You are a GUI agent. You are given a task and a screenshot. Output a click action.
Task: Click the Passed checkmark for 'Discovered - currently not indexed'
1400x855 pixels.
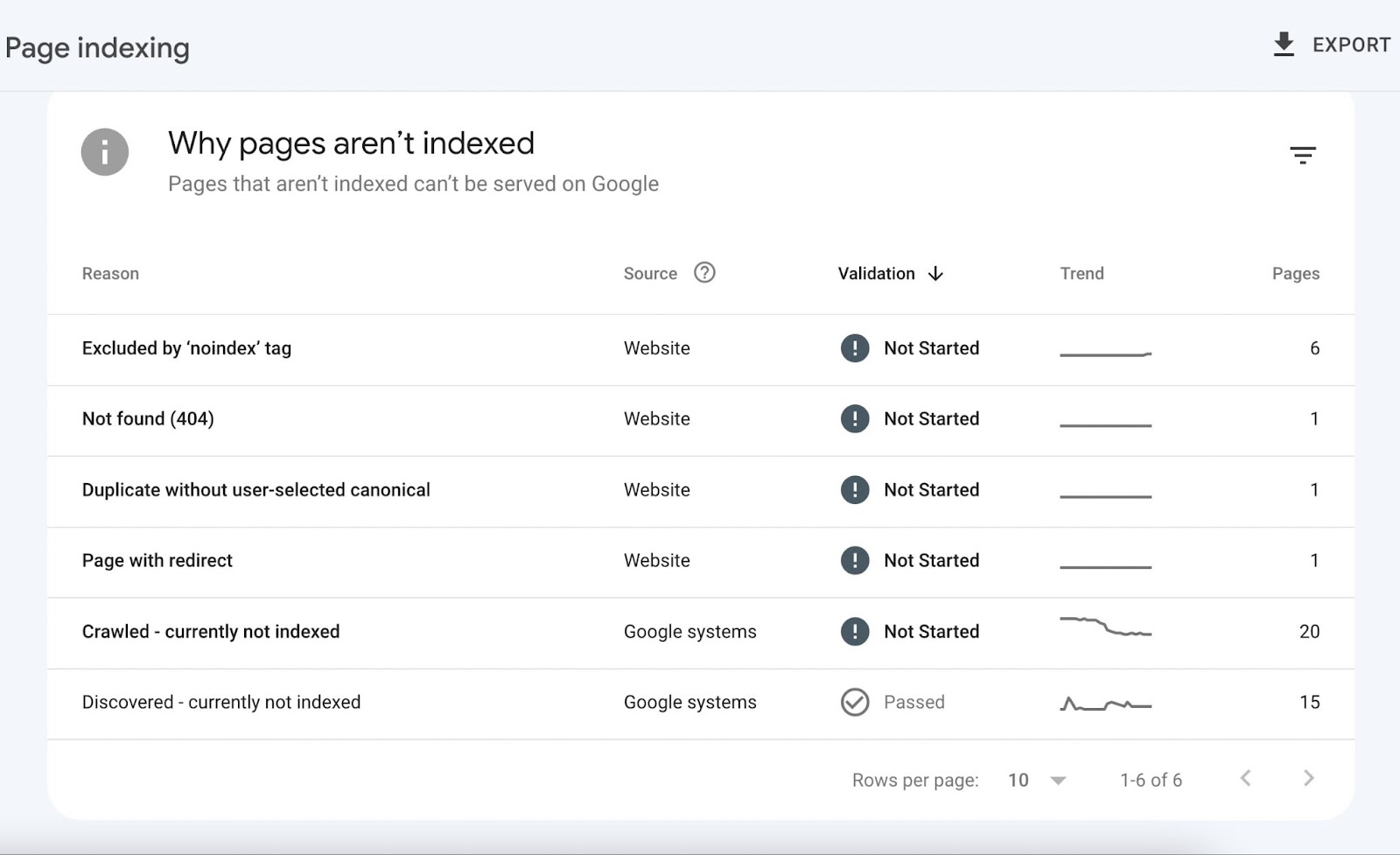(x=855, y=702)
